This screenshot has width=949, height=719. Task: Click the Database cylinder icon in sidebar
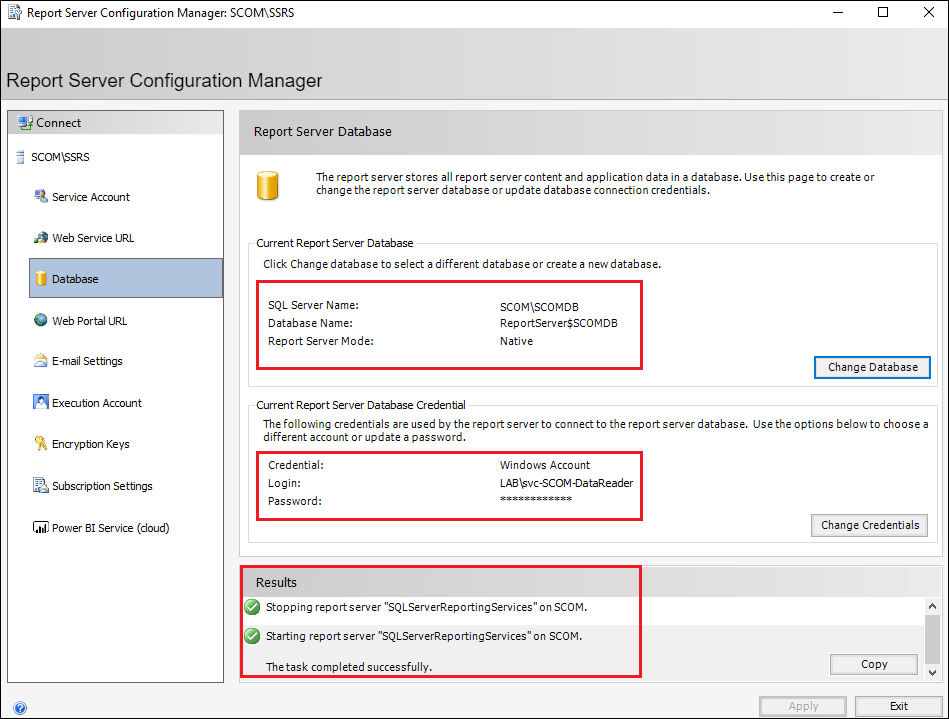(41, 278)
